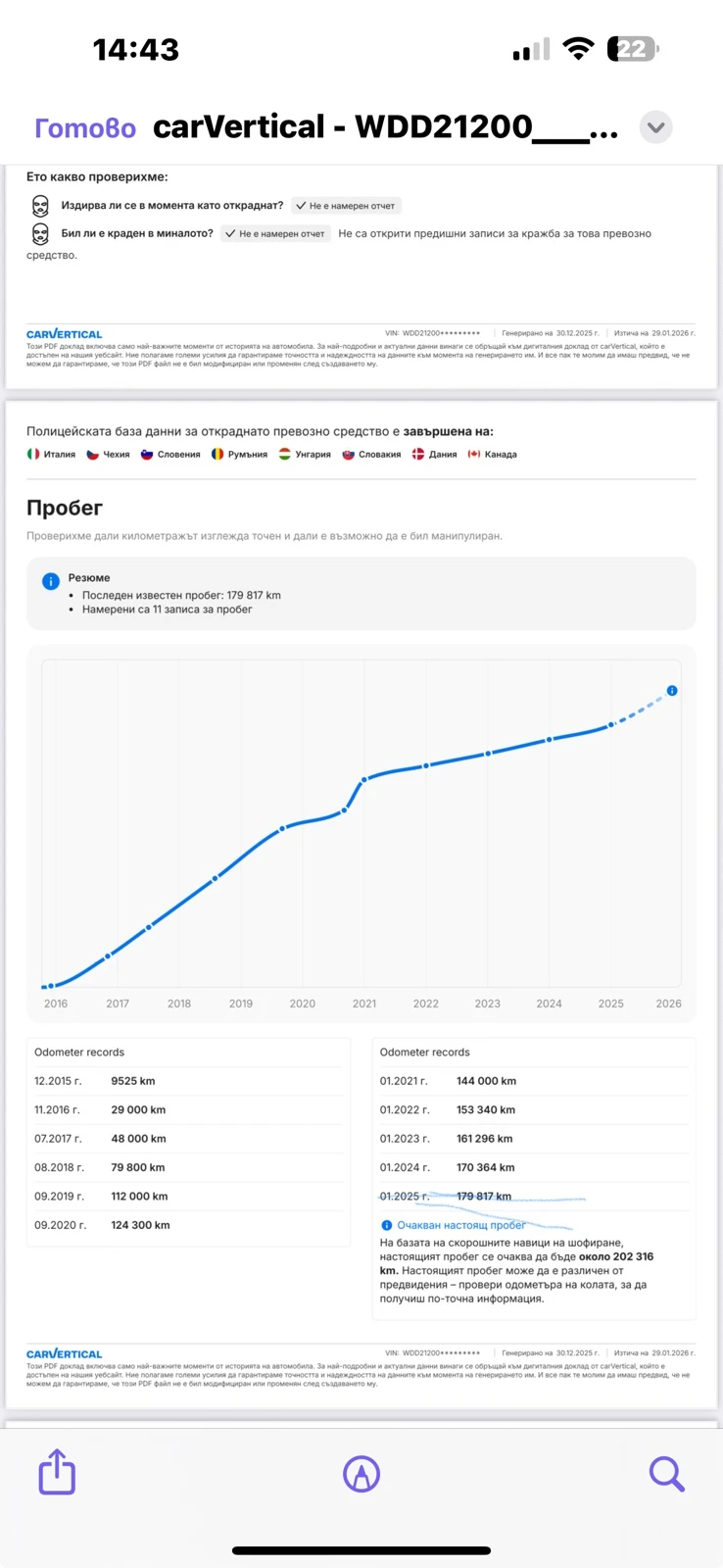The width and height of the screenshot is (723, 1568).
Task: Select the 01.2025 odometer record row
Action: pyautogui.click(x=446, y=1197)
